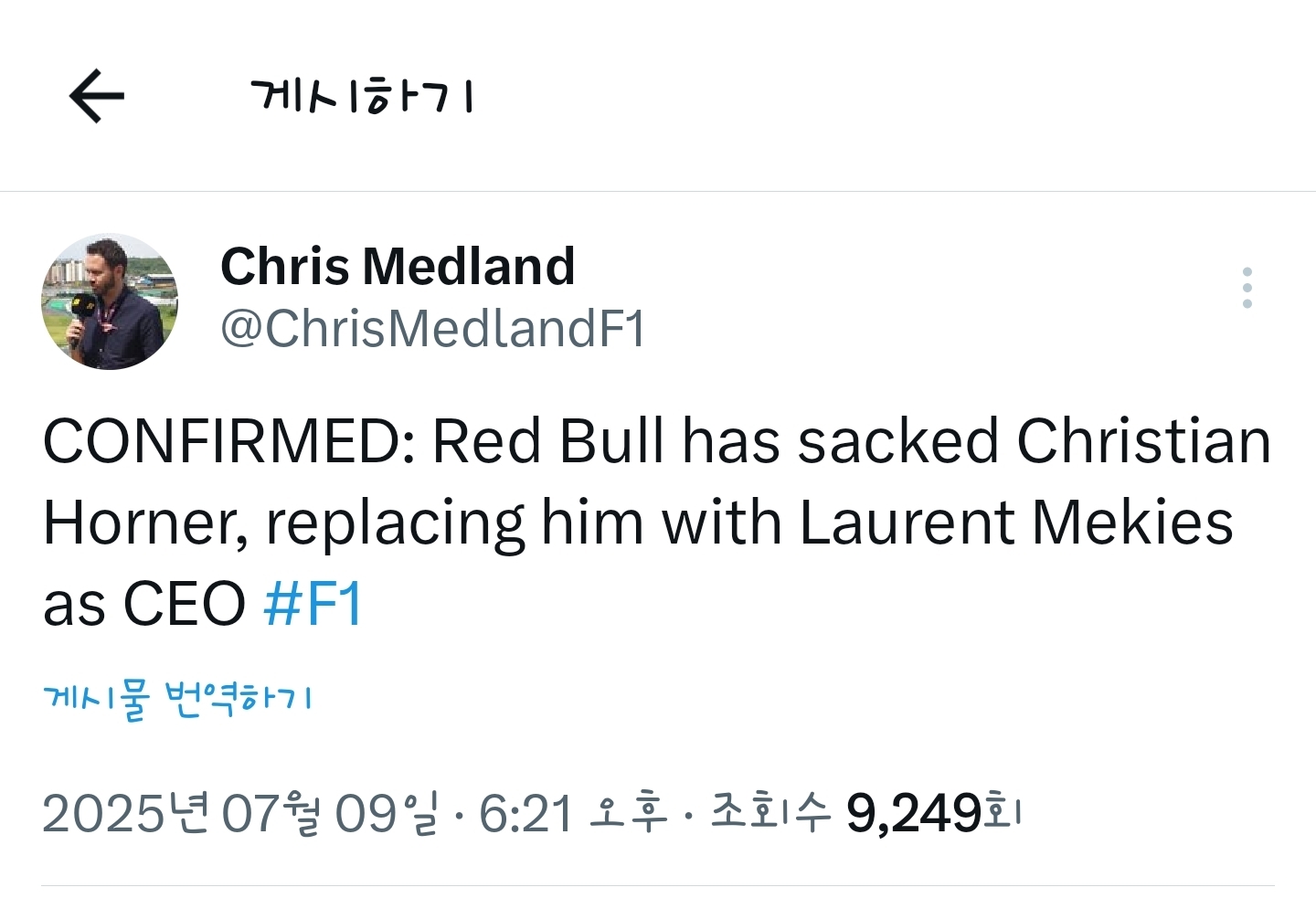
Task: Click the 6:21 오후 timestamp
Action: click(x=573, y=812)
